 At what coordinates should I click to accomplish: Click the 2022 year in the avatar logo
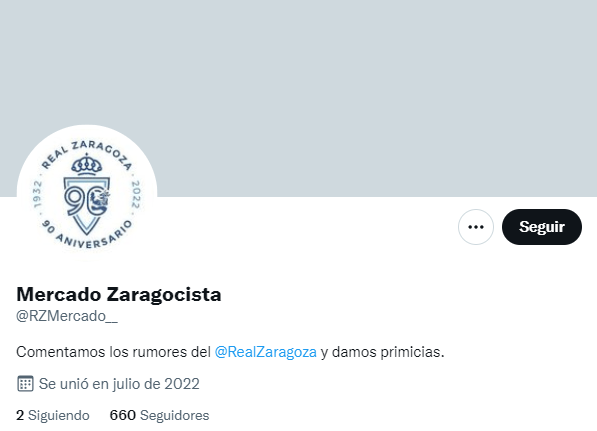point(136,194)
